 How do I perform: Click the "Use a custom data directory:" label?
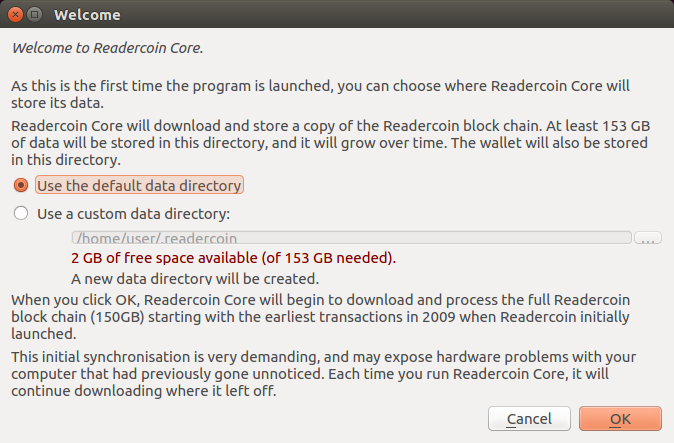(x=133, y=213)
